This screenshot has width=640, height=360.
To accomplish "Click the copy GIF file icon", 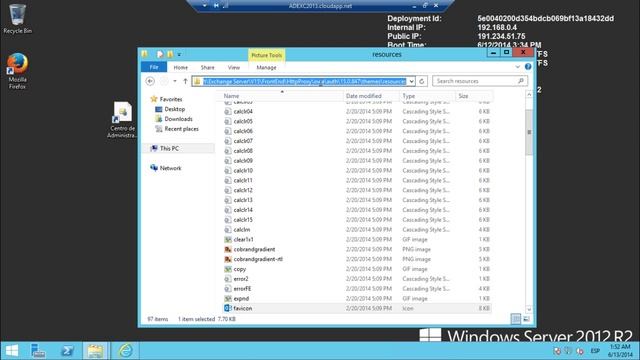I will coord(228,269).
